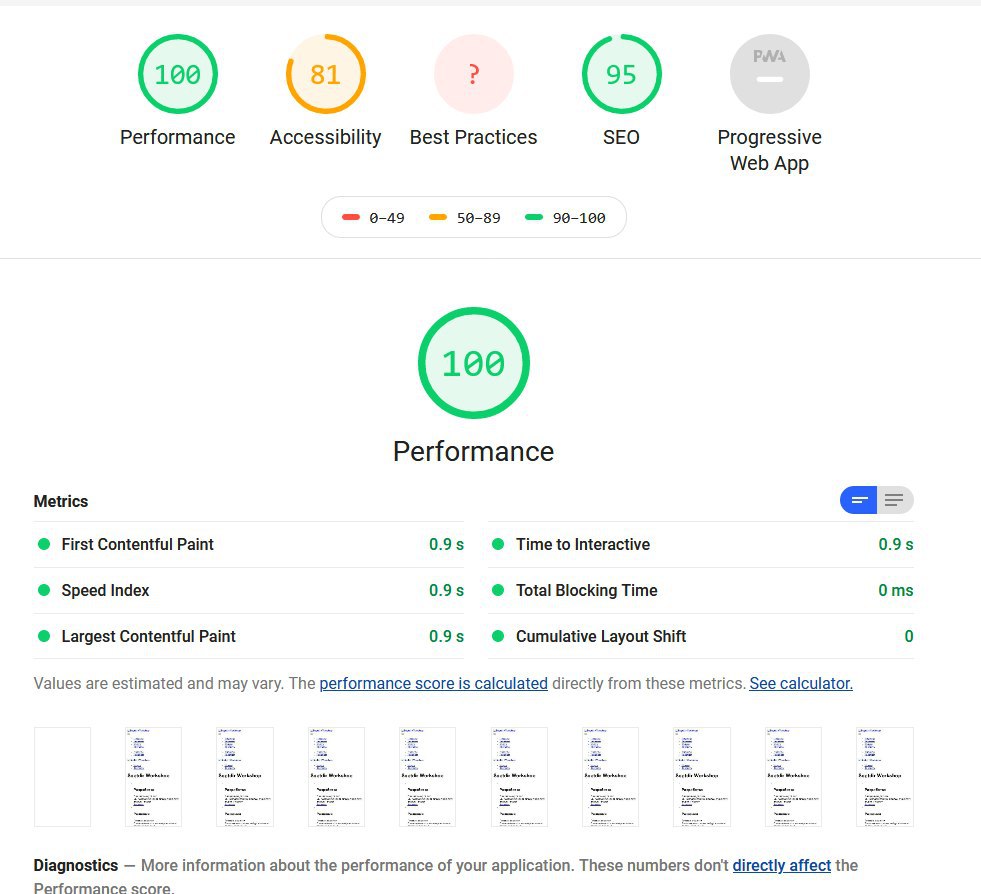Click the Performance score gauge showing 100
The image size is (981, 894).
tap(178, 74)
